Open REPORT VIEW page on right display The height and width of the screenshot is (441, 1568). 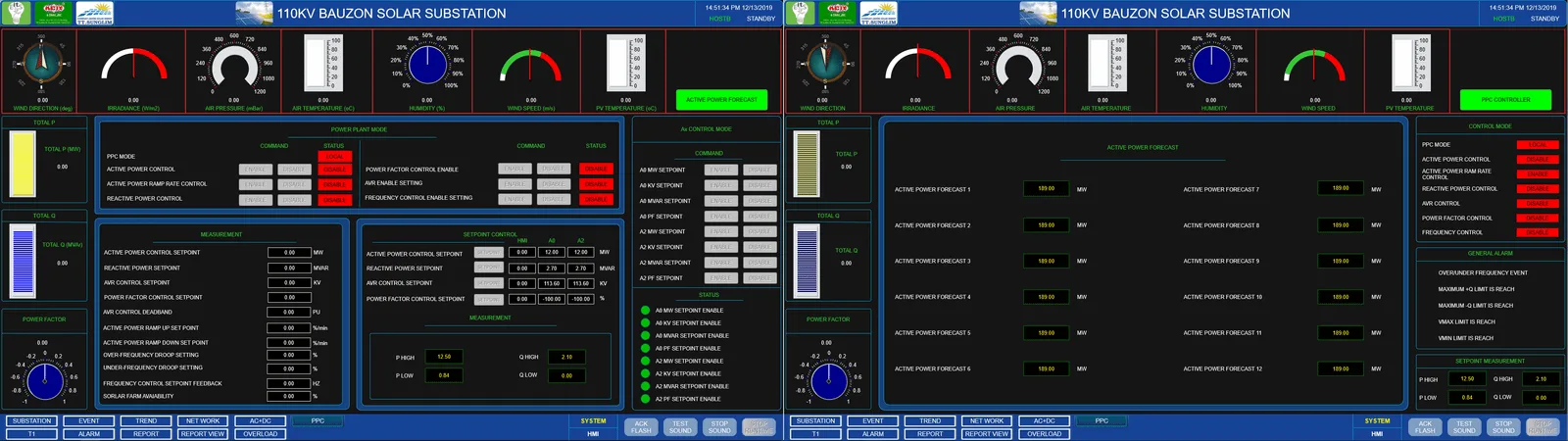pos(987,434)
